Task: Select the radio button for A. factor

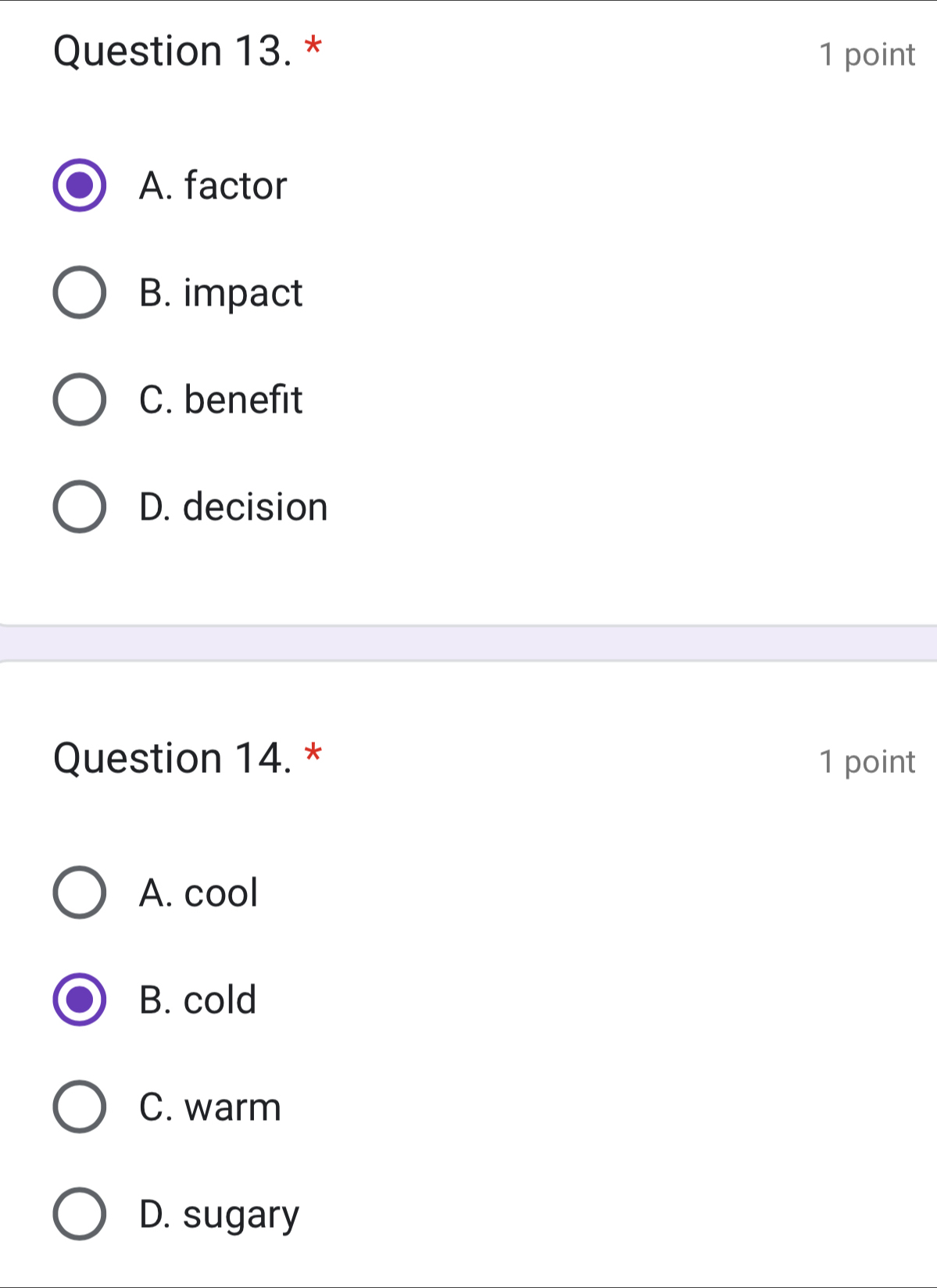Action: point(79,185)
